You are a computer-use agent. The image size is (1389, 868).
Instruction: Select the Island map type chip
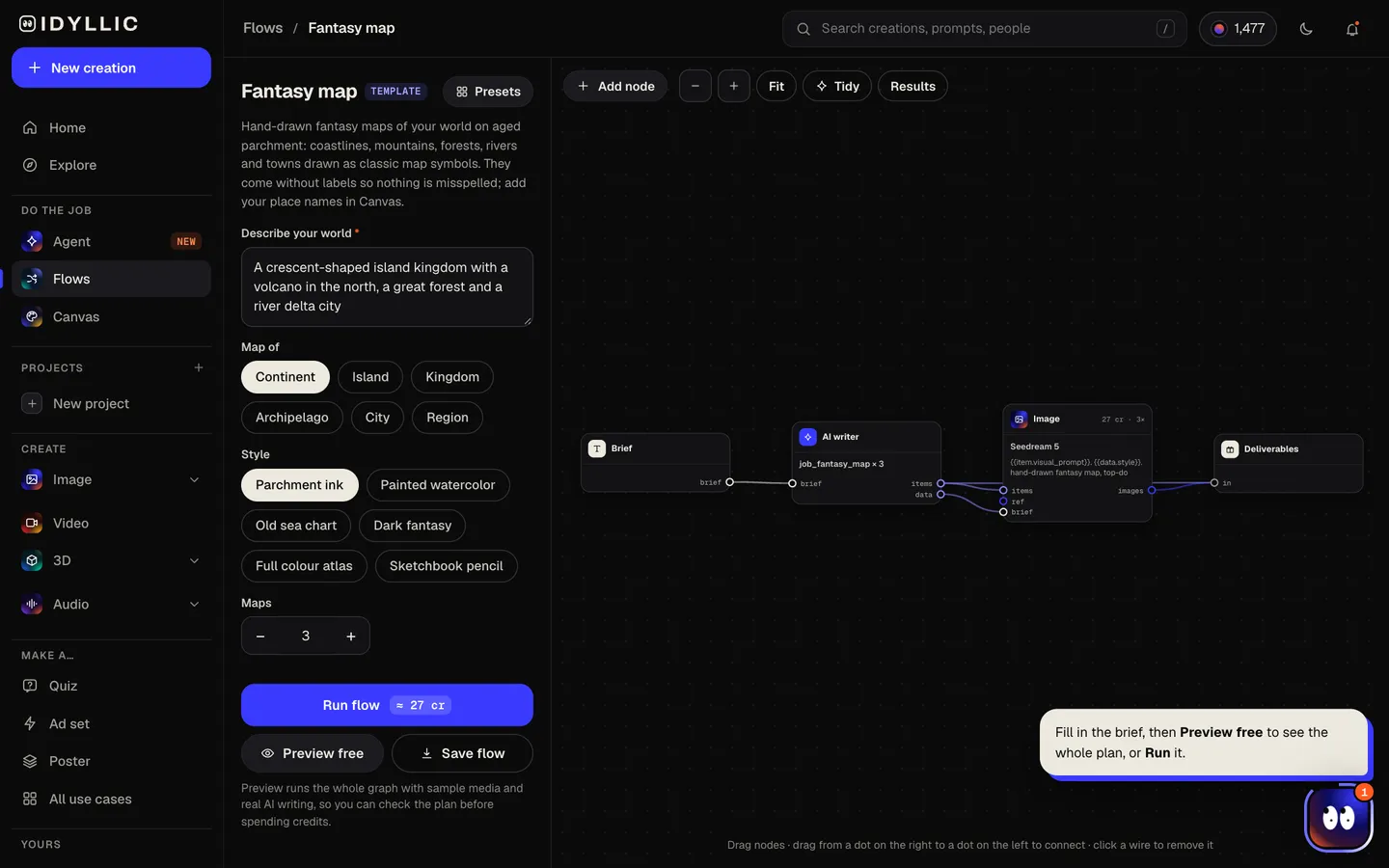pyautogui.click(x=370, y=377)
